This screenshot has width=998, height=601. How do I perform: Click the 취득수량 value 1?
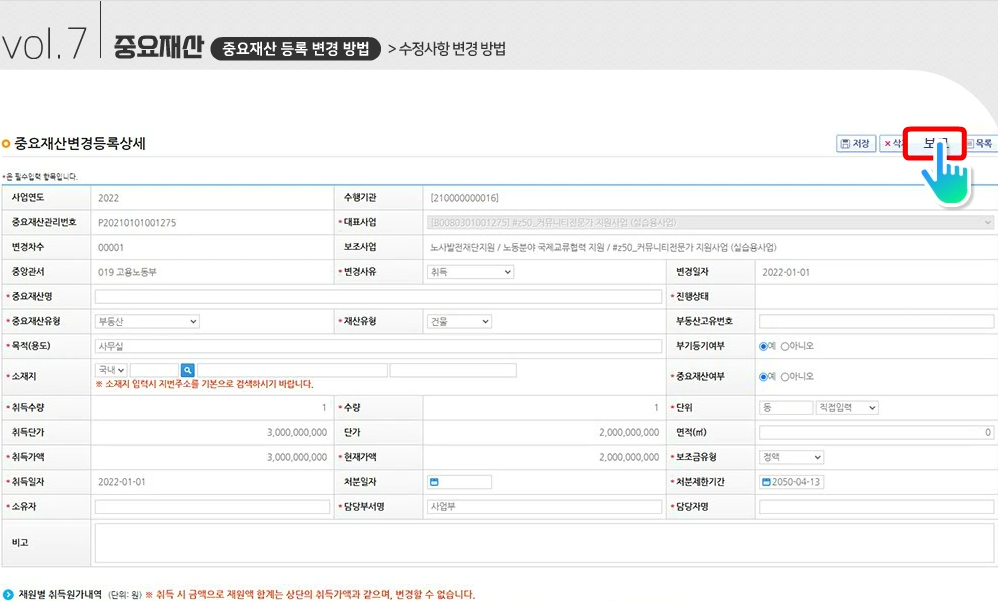pyautogui.click(x=324, y=407)
